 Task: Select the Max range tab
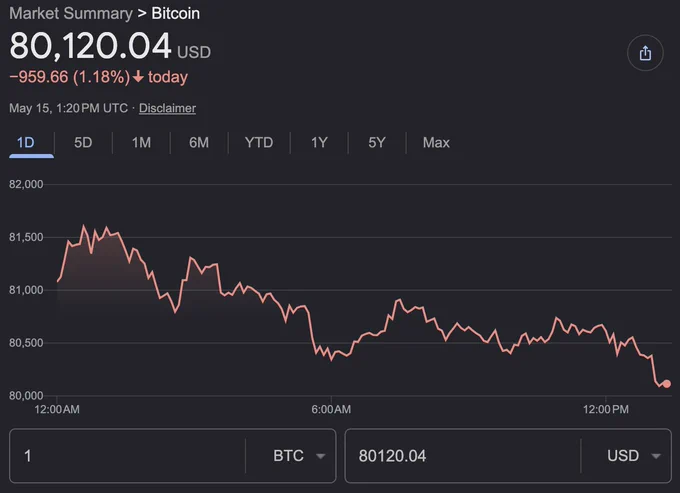tap(436, 143)
